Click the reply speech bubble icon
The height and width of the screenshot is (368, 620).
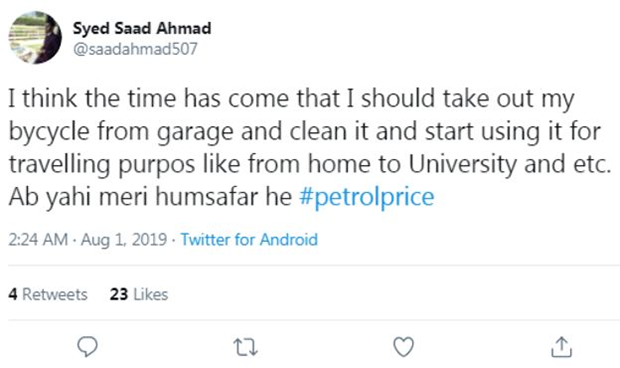87,347
